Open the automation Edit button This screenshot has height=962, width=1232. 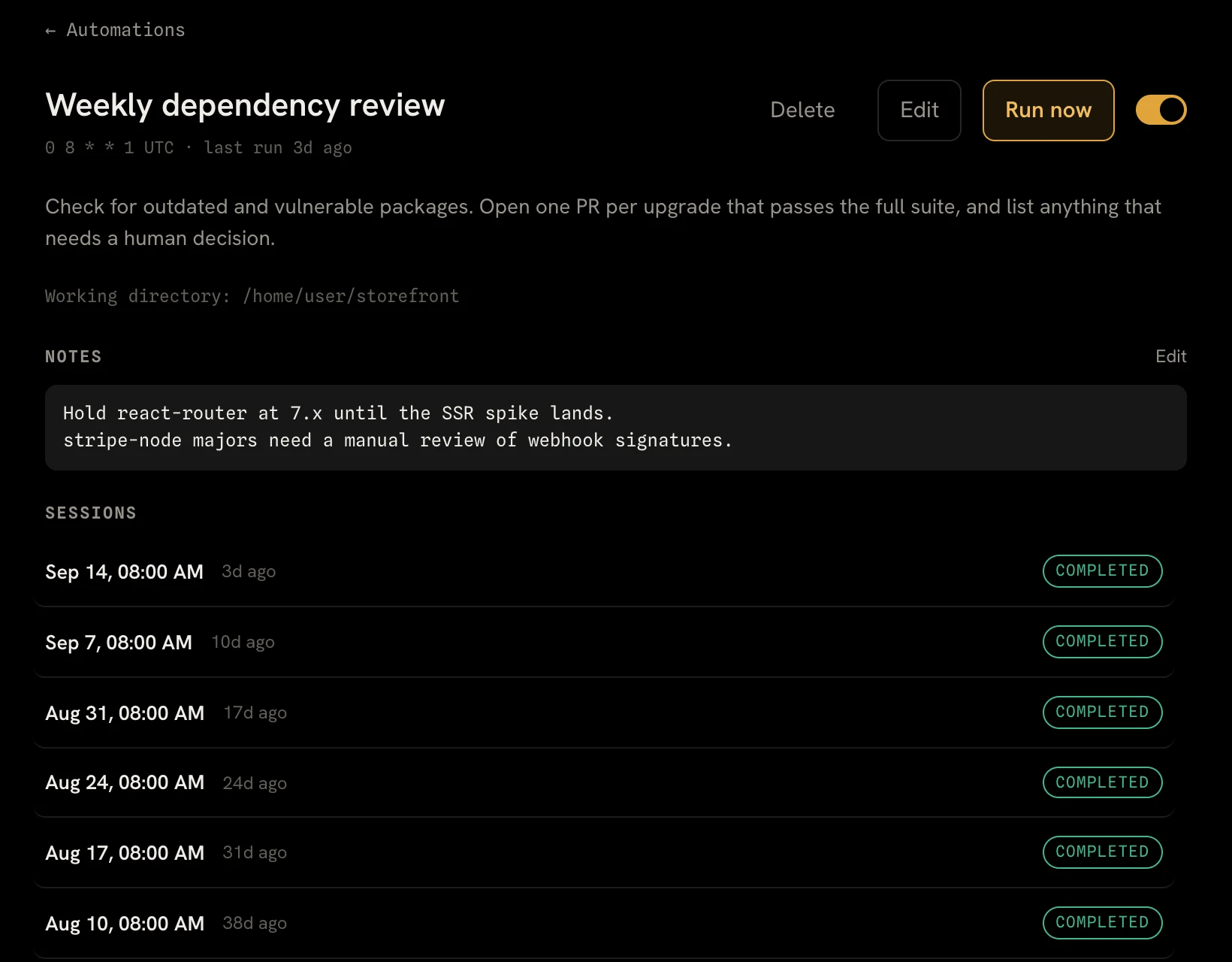919,110
